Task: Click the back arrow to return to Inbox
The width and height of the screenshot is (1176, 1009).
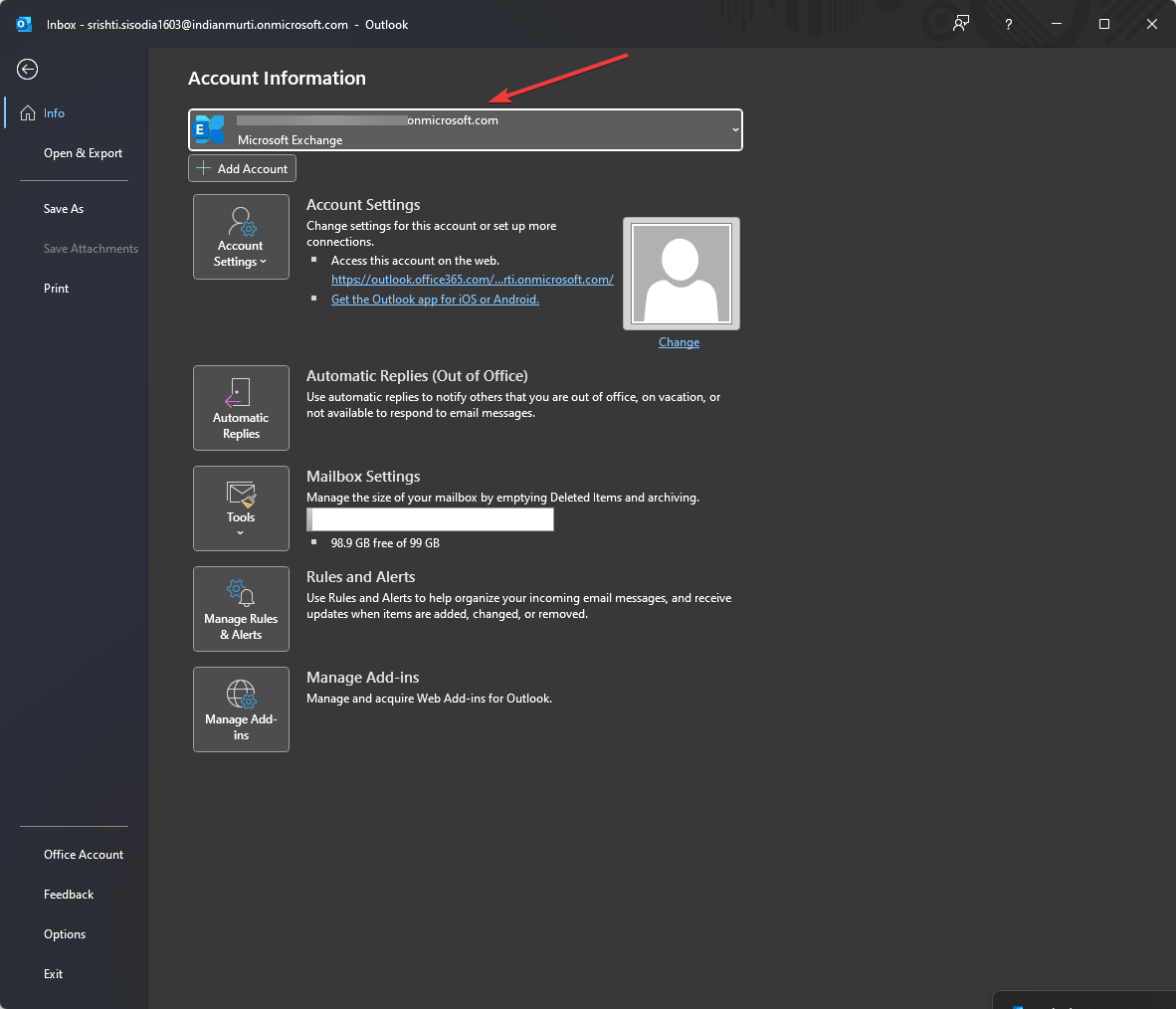Action: (x=26, y=69)
